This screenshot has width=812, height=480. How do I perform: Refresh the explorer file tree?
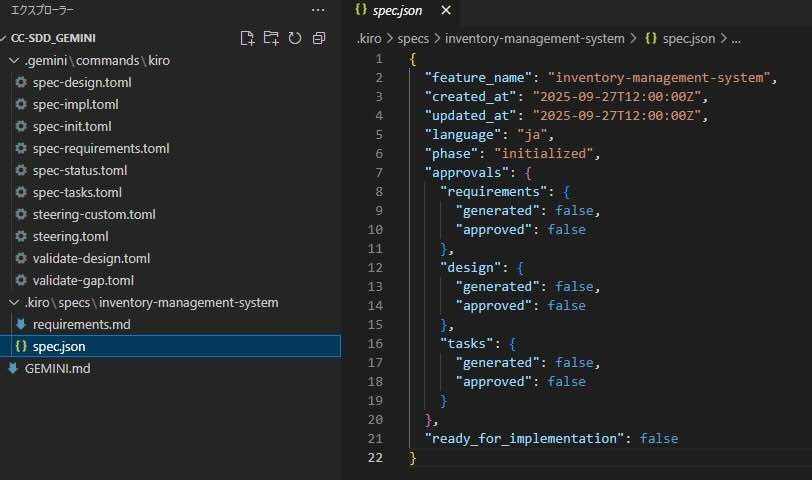pyautogui.click(x=294, y=38)
